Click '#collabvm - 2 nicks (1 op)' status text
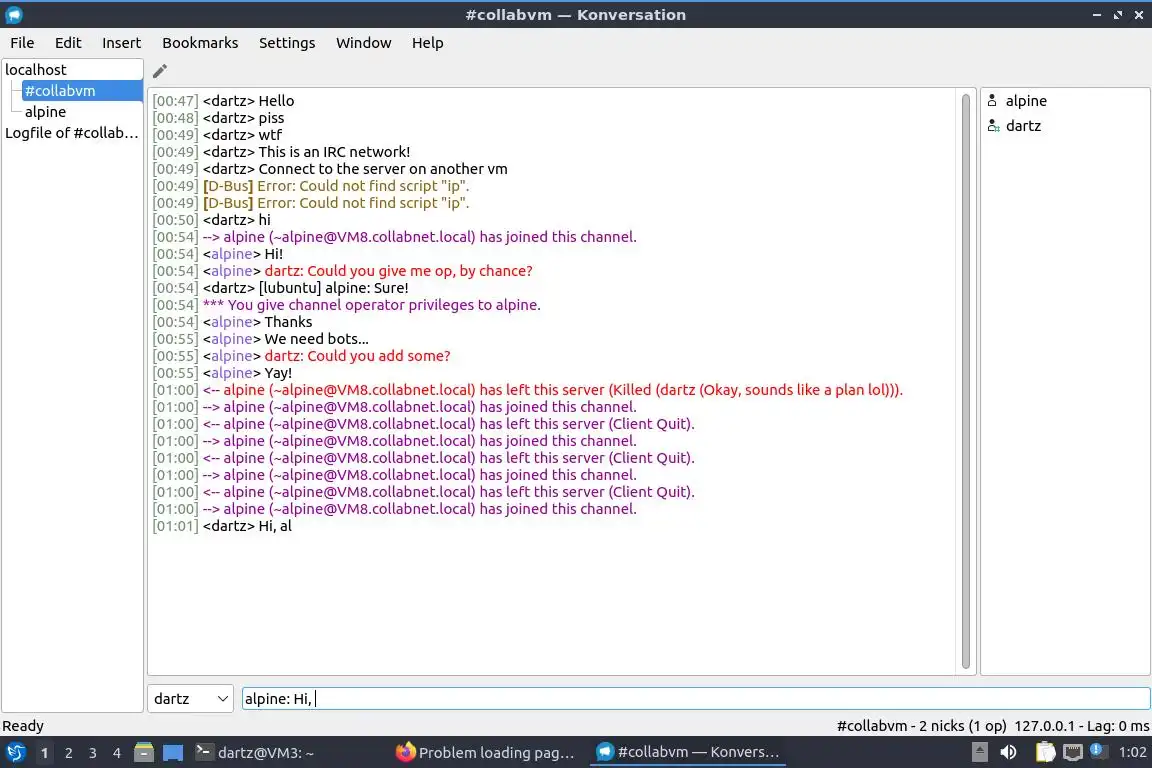The height and width of the screenshot is (768, 1152). [921, 726]
